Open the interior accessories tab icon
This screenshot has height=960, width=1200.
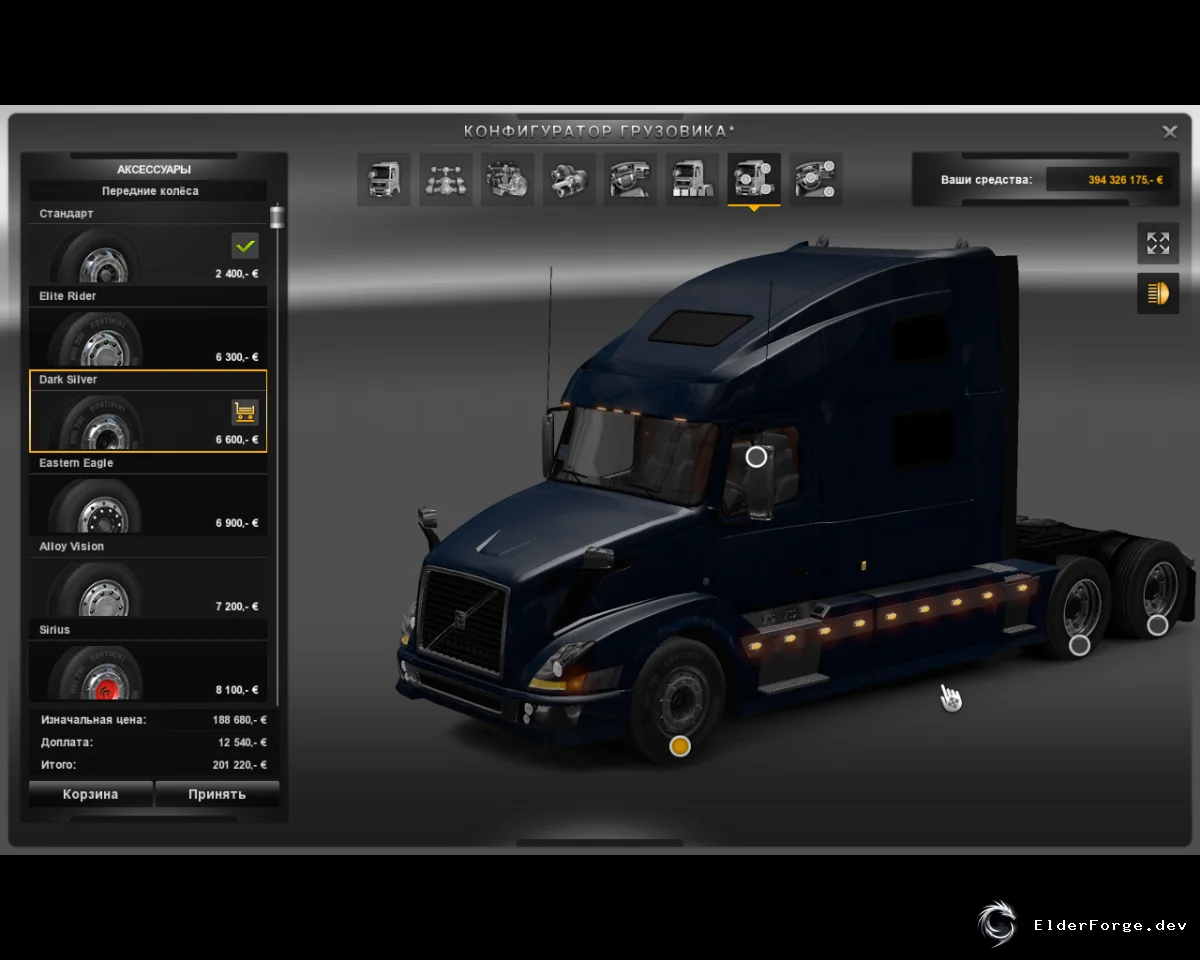tap(816, 179)
